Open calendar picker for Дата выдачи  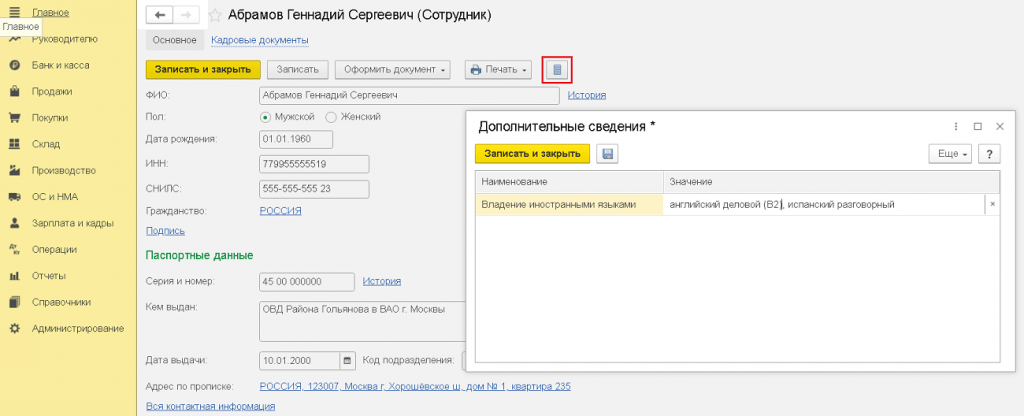click(x=347, y=360)
